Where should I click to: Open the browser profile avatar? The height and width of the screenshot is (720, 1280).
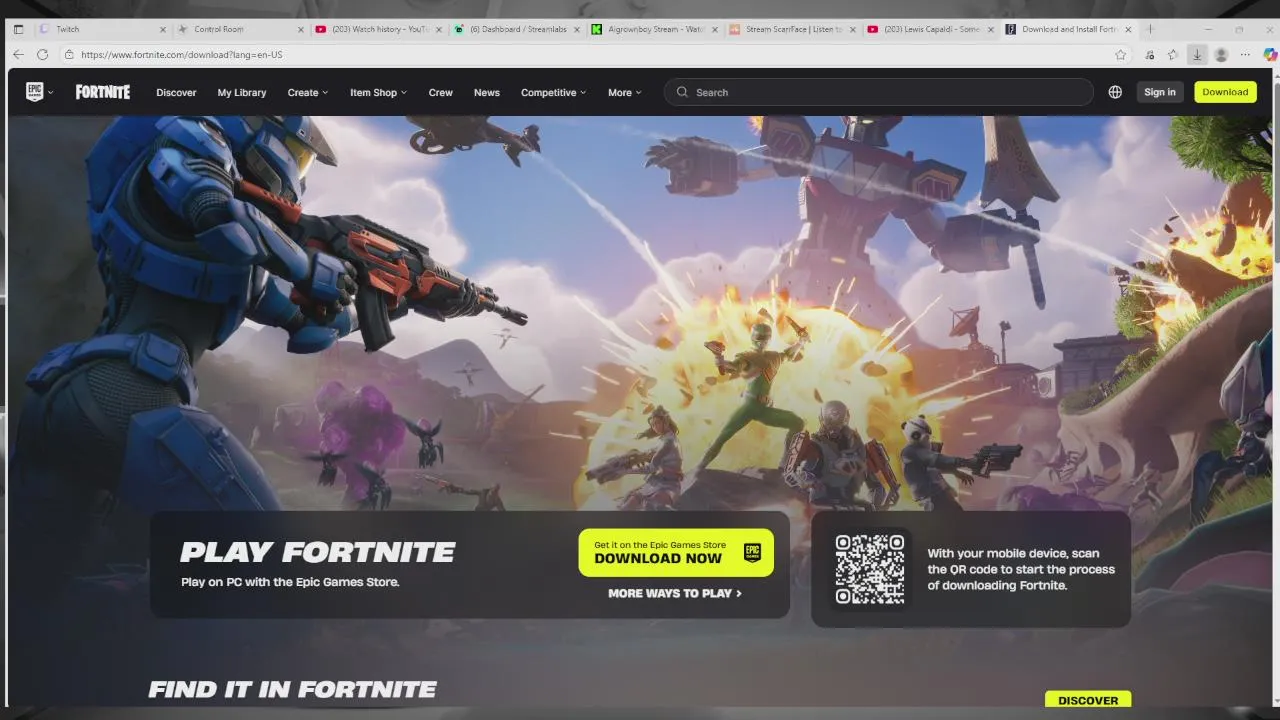[1221, 55]
